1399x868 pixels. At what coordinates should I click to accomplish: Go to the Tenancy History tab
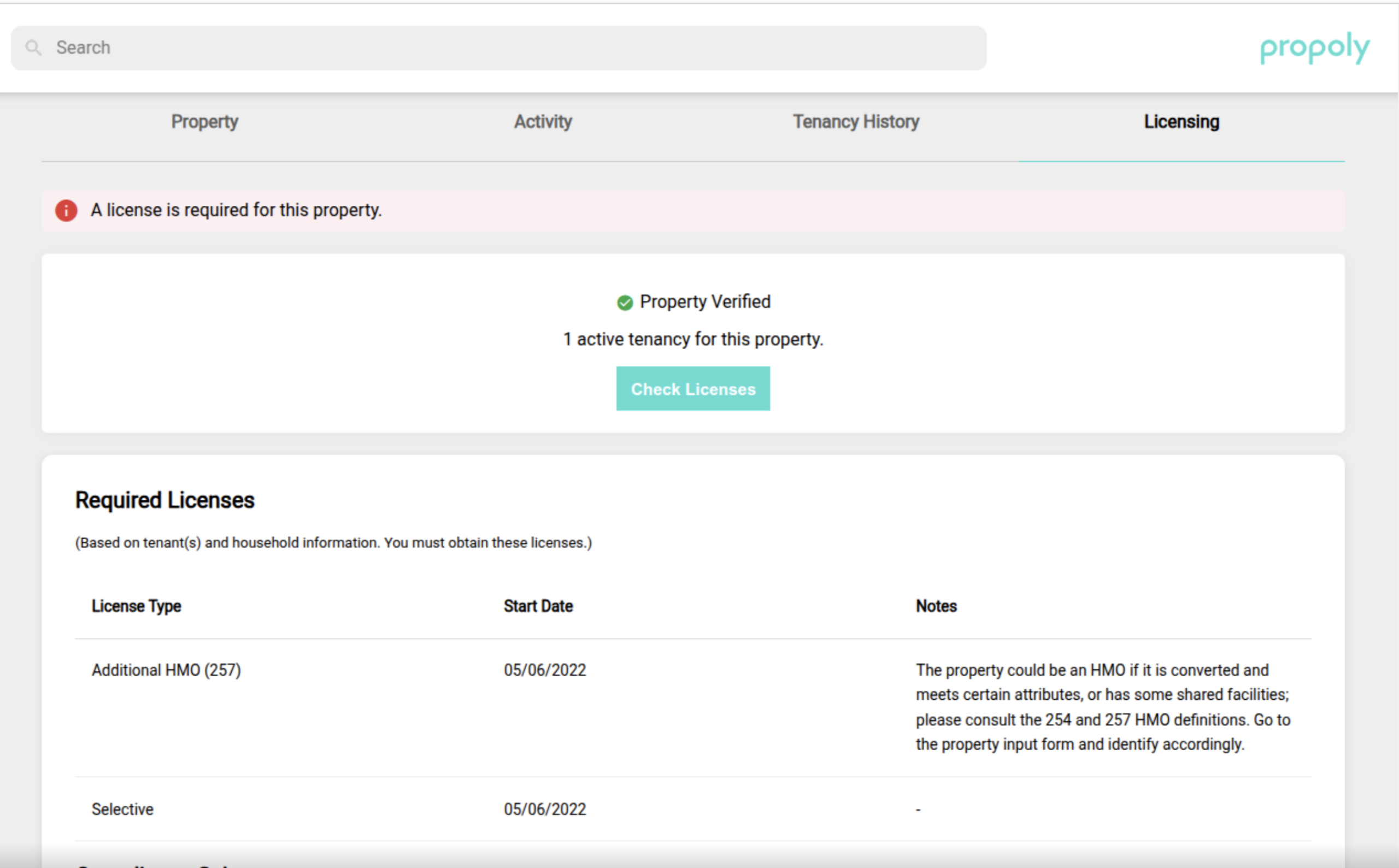point(856,122)
